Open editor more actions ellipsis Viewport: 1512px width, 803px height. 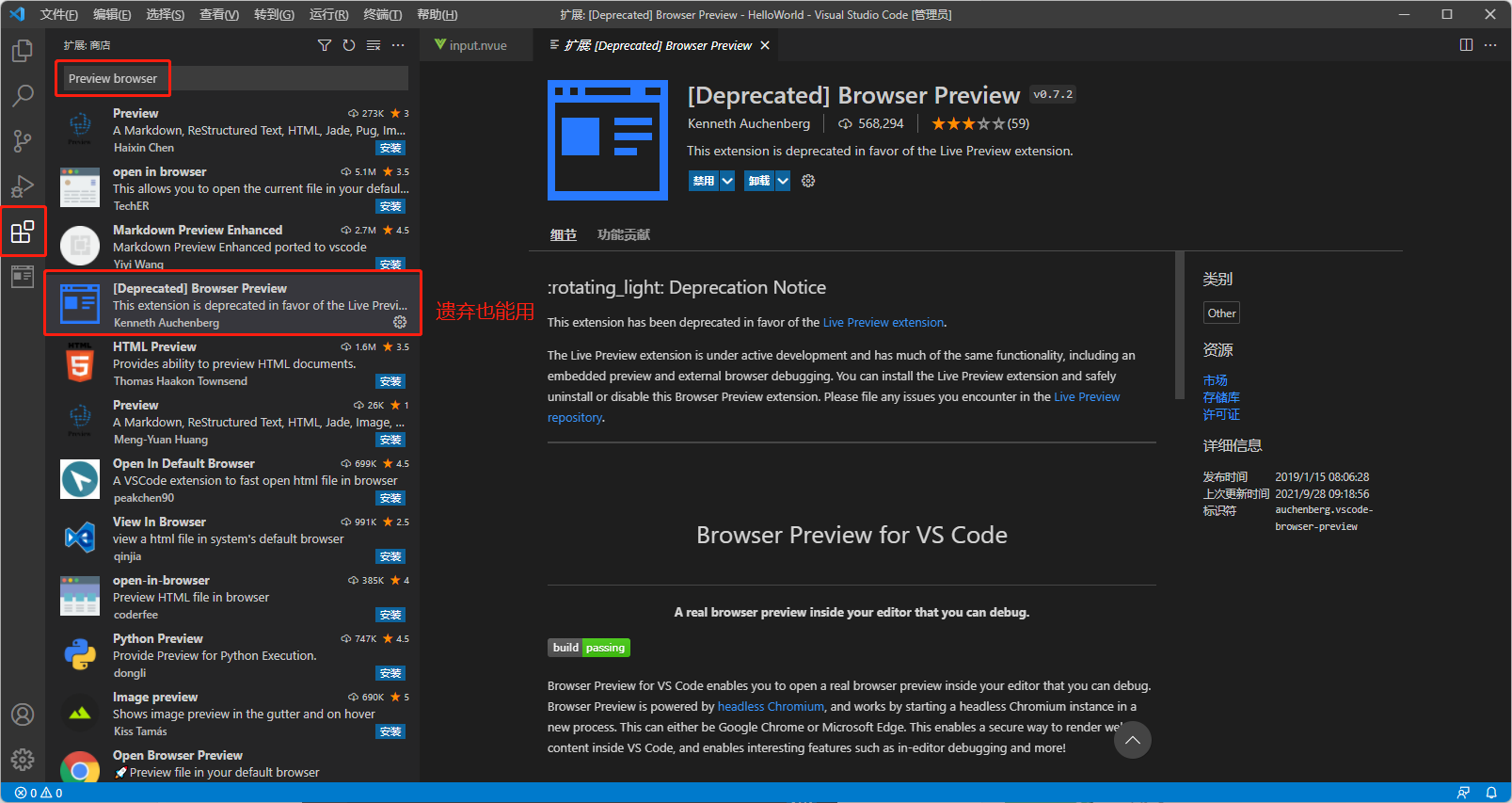[x=1490, y=45]
